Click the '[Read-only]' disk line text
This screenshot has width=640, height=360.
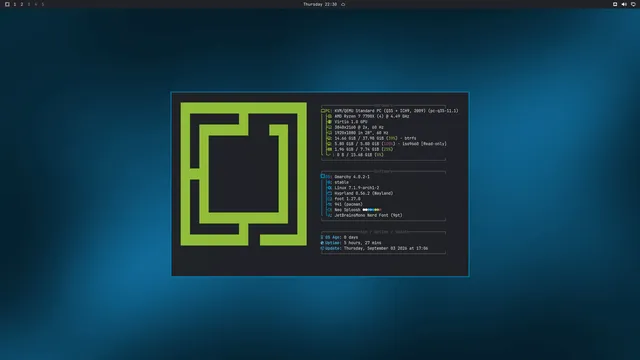point(434,144)
